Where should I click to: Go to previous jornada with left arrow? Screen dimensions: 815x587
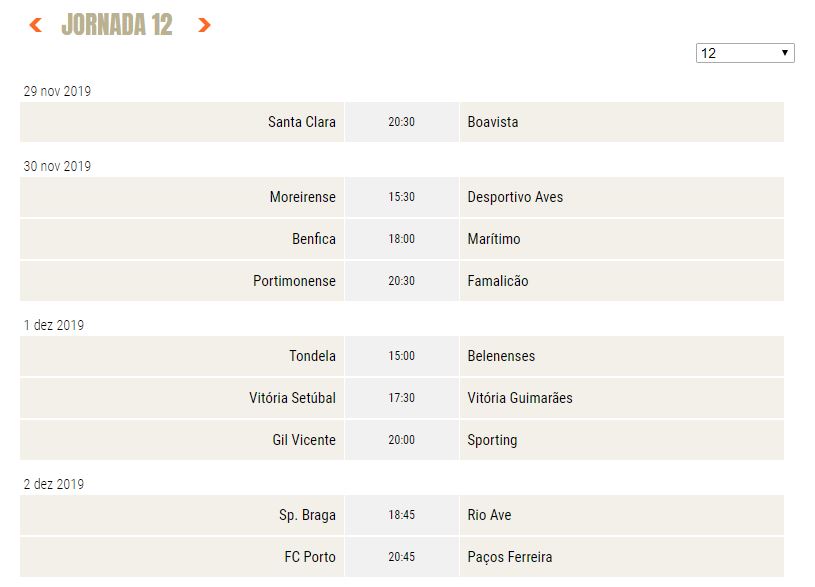(35, 25)
